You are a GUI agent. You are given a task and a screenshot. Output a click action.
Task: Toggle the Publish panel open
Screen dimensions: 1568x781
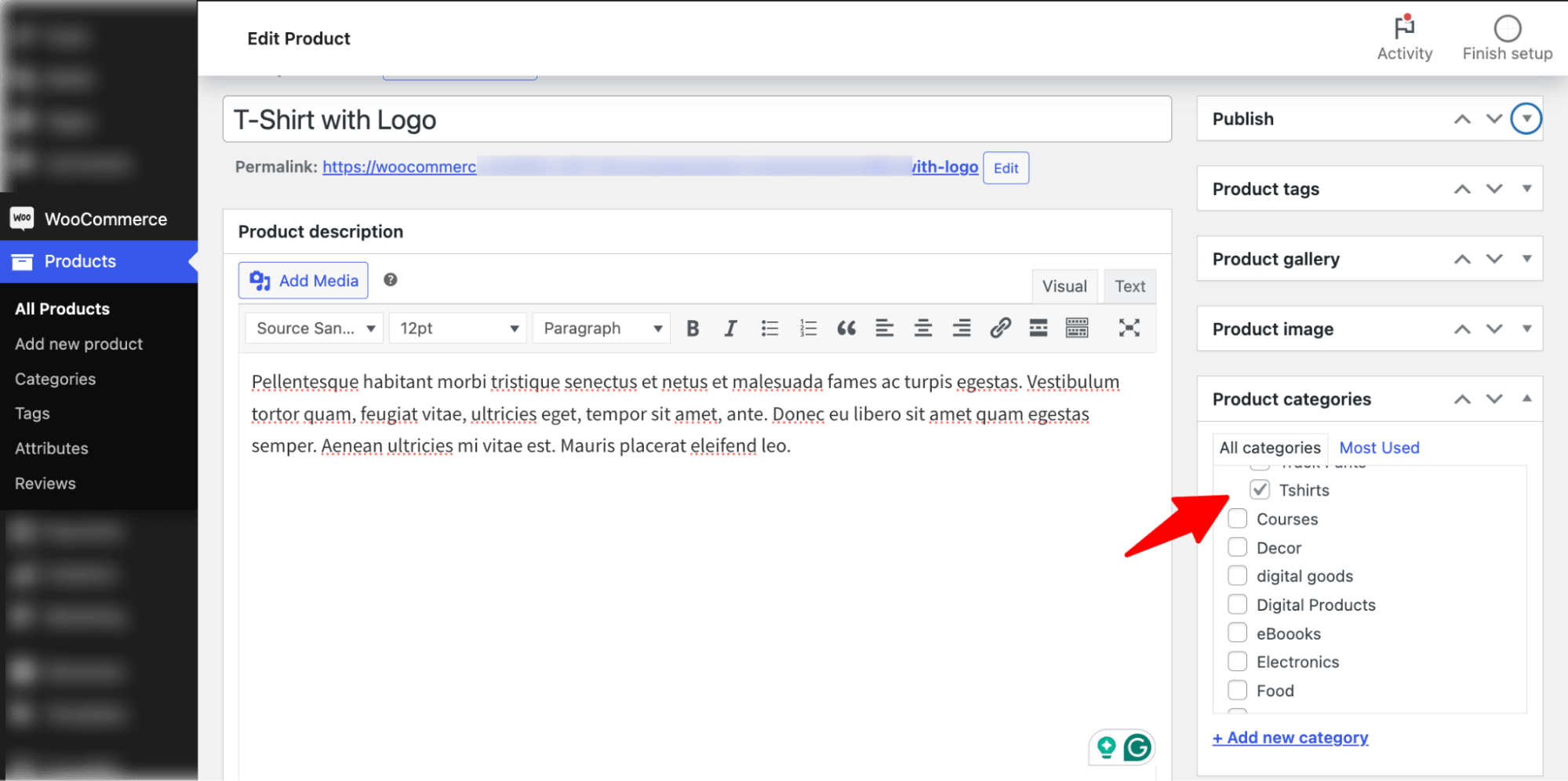point(1526,119)
